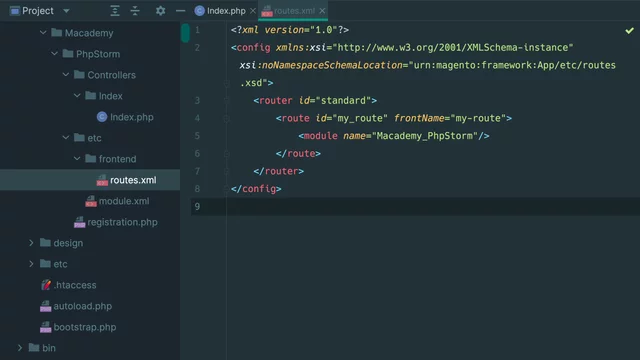Click the routes.xml file icon in tree
640x360 pixels.
(x=102, y=180)
